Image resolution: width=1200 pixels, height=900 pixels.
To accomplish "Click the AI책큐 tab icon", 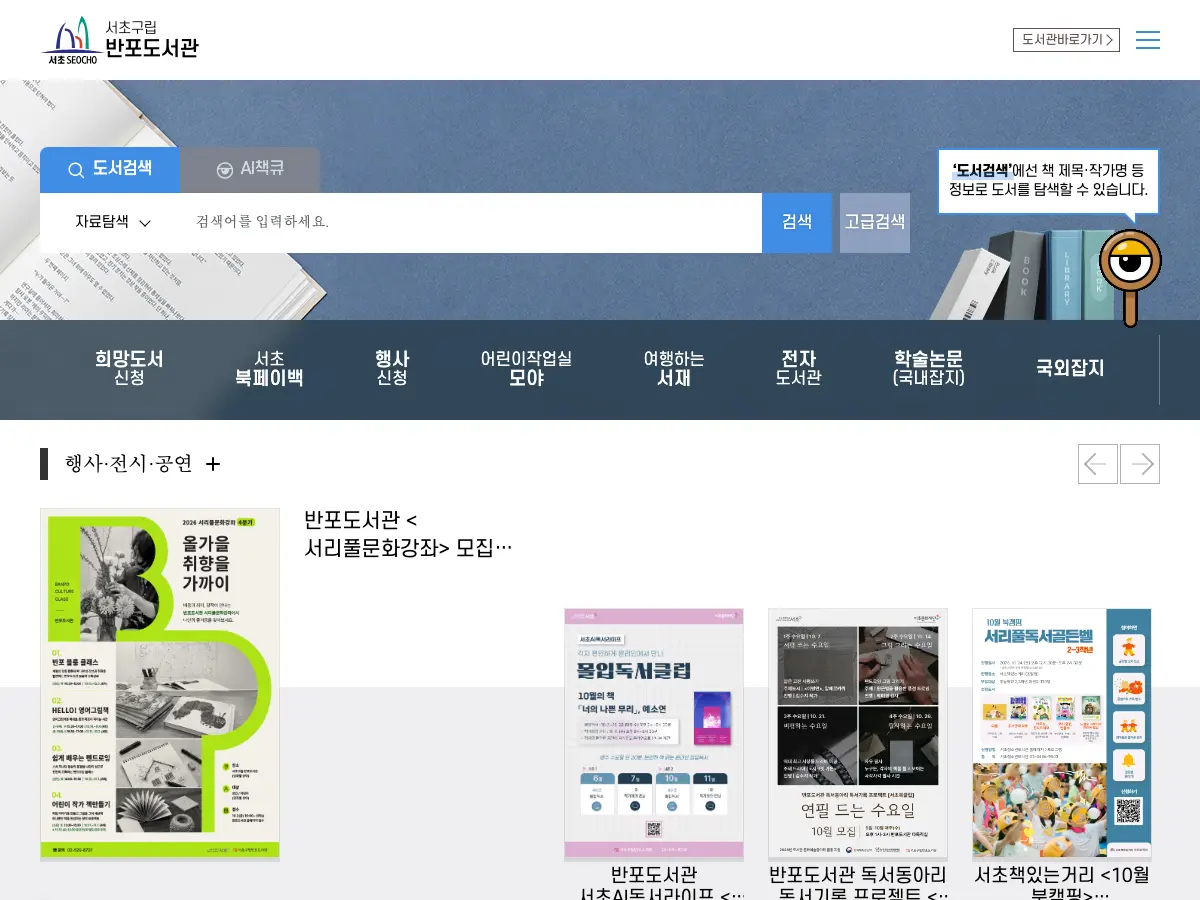I will point(225,170).
